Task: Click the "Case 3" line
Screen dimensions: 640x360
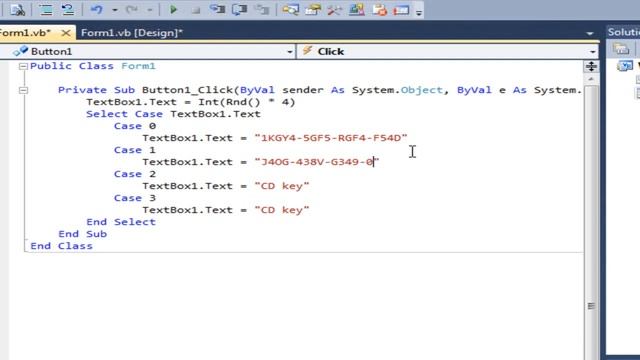Action: click(x=135, y=198)
